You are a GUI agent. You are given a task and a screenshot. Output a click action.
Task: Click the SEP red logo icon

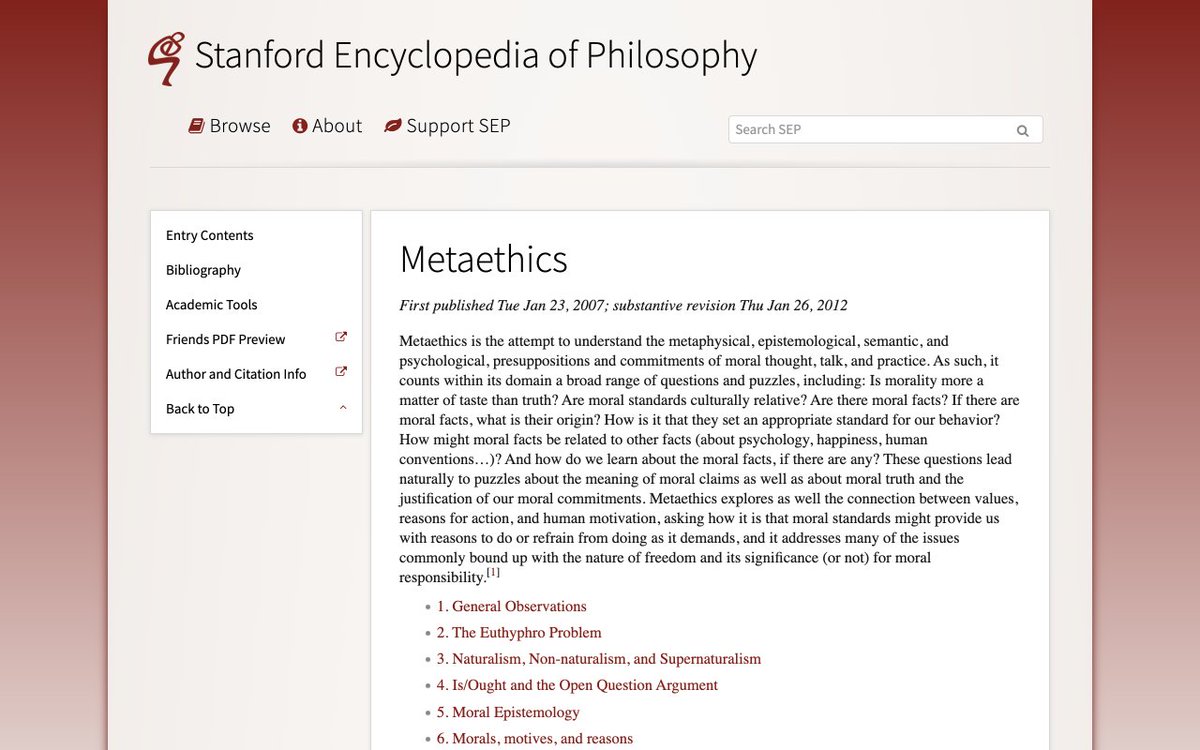click(166, 58)
